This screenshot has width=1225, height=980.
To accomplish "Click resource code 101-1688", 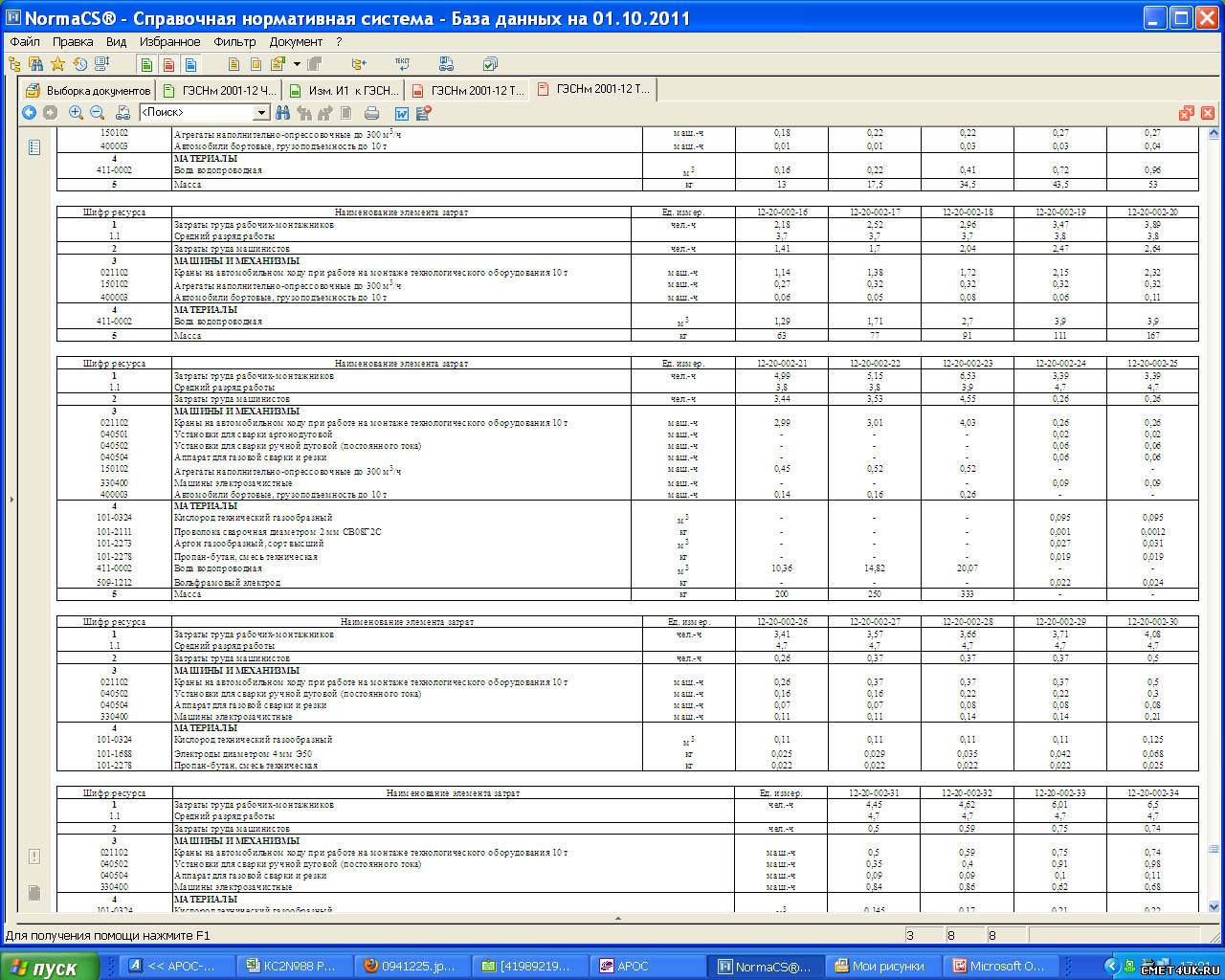I will coord(114,753).
